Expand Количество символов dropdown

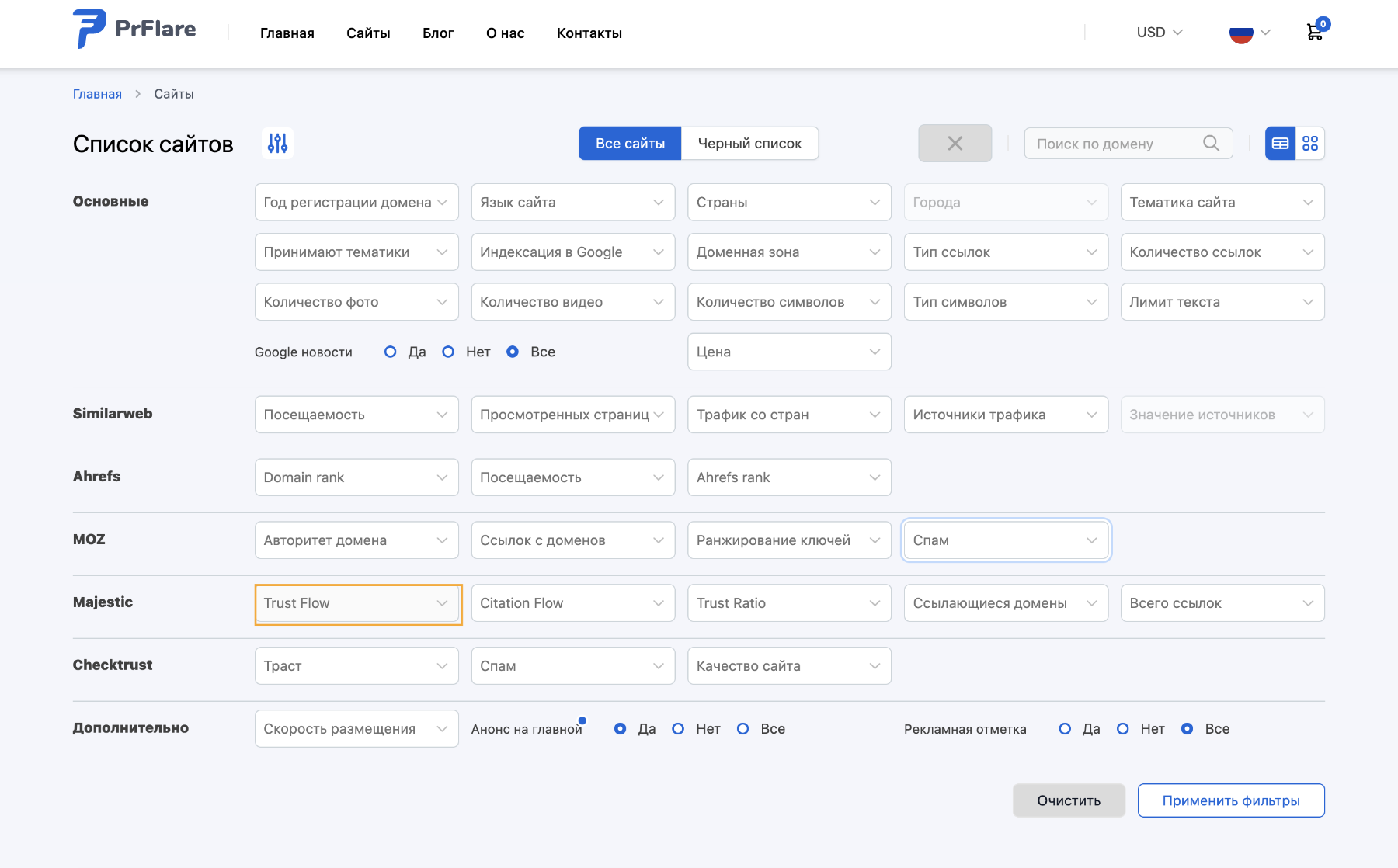[789, 302]
